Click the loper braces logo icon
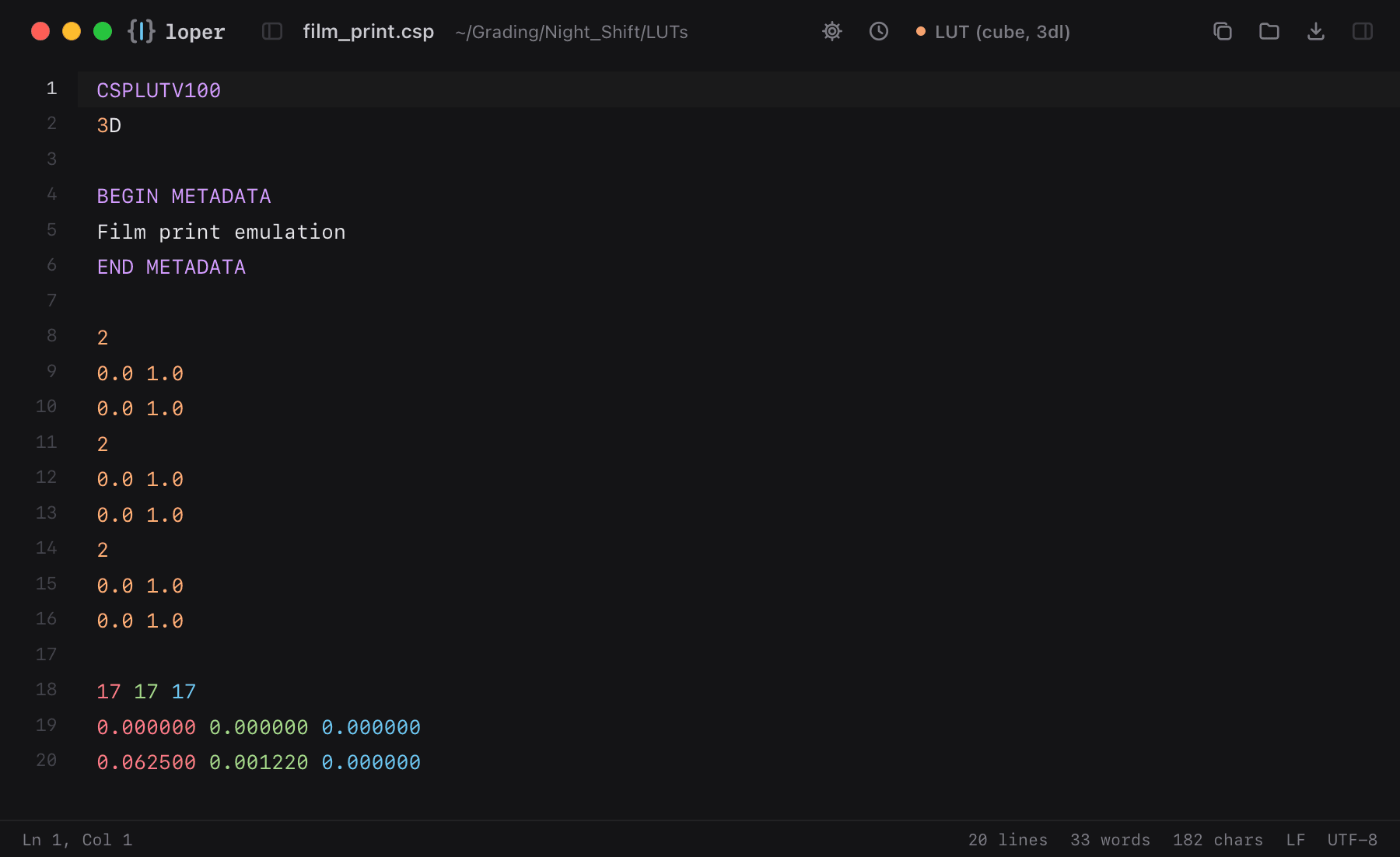 142,31
